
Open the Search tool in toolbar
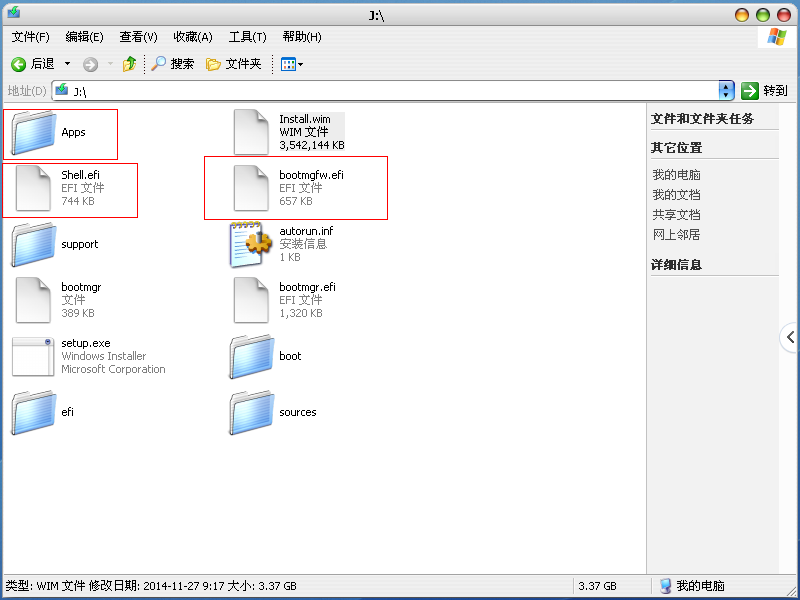click(x=173, y=64)
